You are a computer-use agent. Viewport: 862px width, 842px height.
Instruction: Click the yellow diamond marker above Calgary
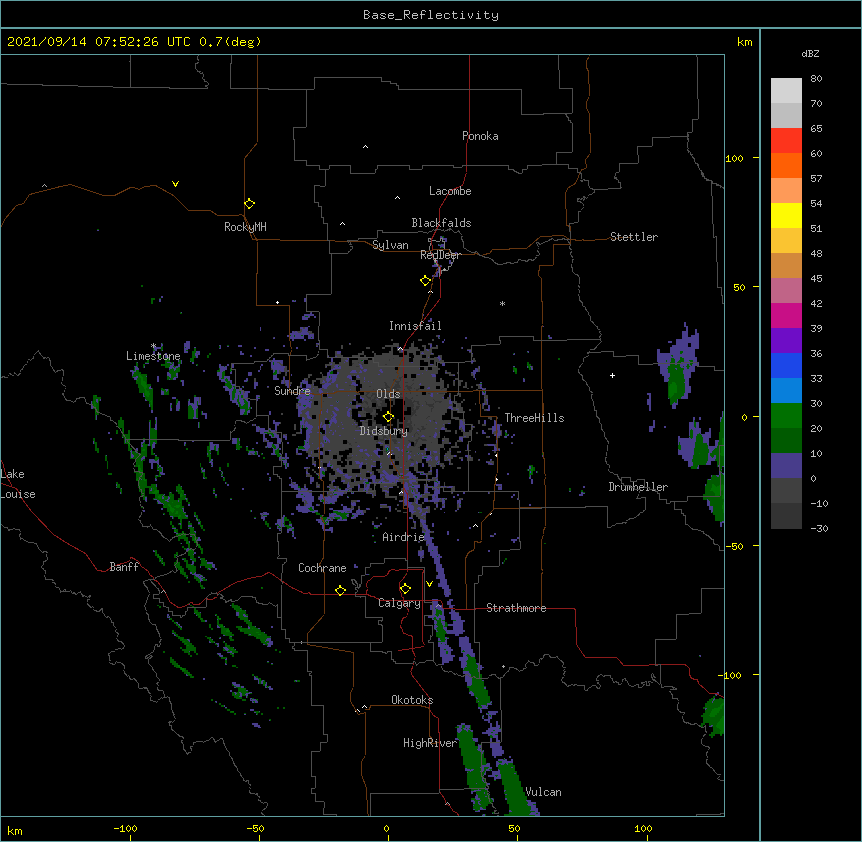coord(405,589)
